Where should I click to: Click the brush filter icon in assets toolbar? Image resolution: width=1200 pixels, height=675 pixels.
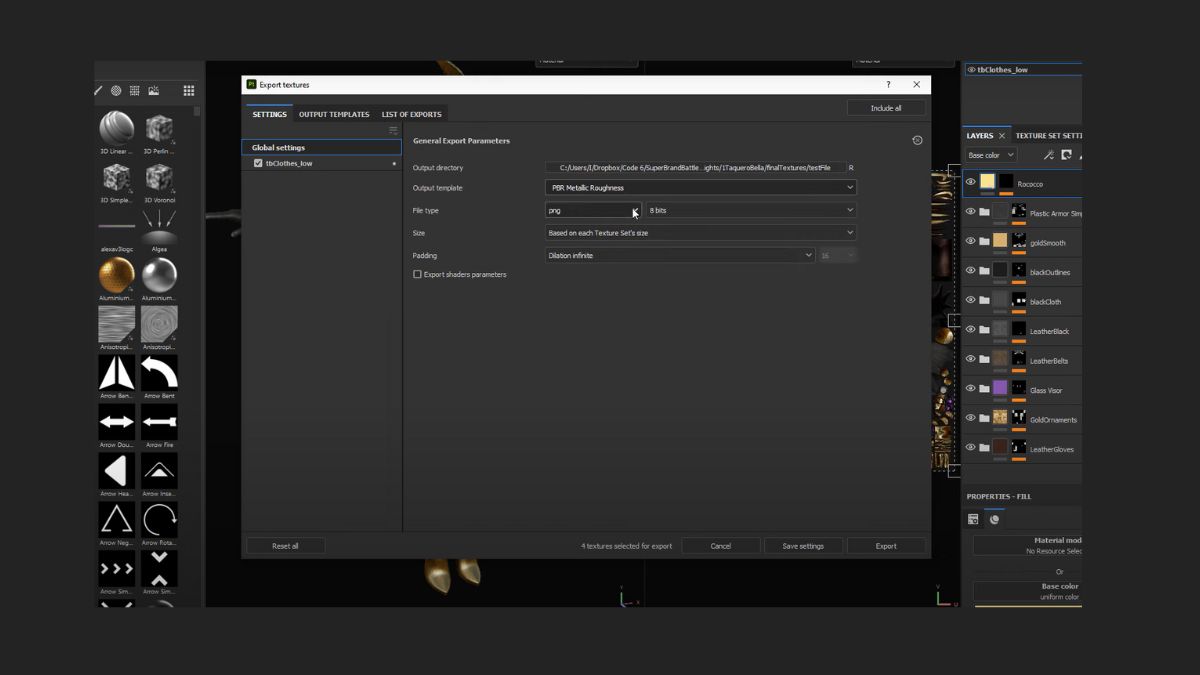point(99,91)
